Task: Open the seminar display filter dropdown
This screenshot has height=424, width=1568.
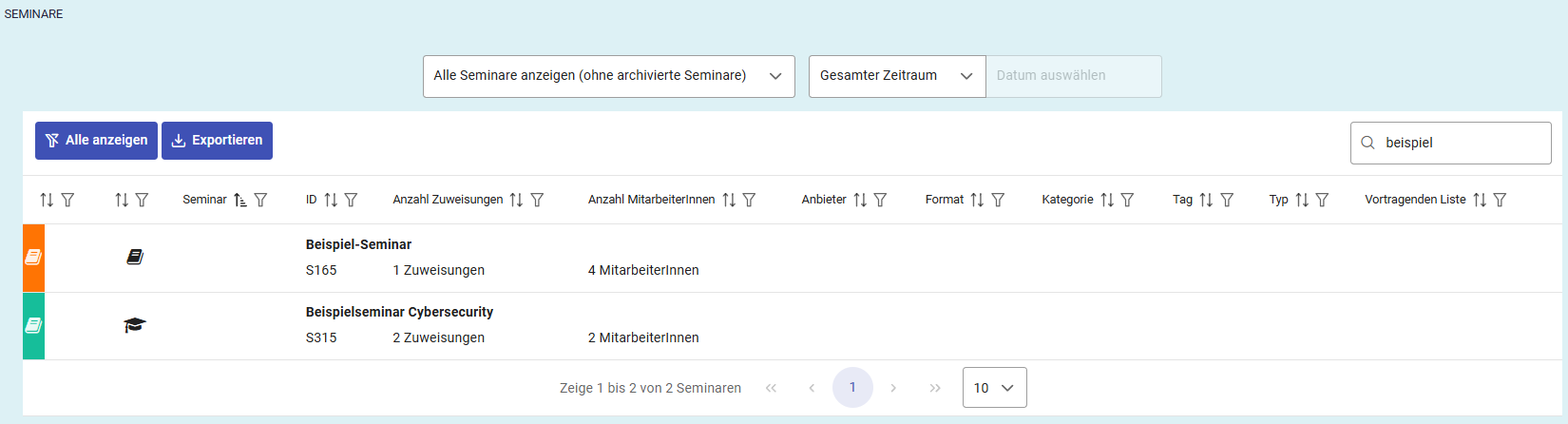Action: coord(608,76)
